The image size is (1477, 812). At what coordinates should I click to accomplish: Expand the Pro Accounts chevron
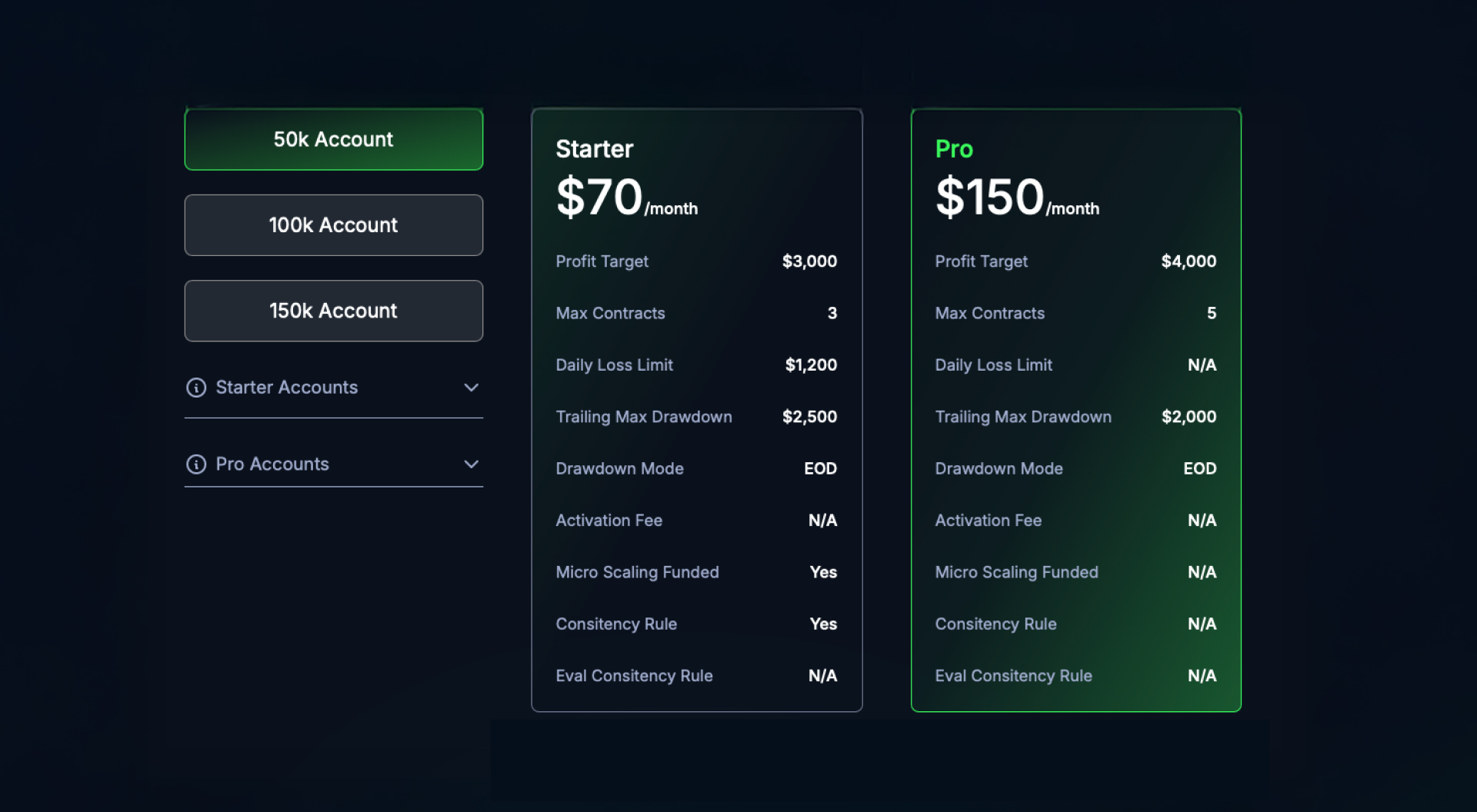472,464
